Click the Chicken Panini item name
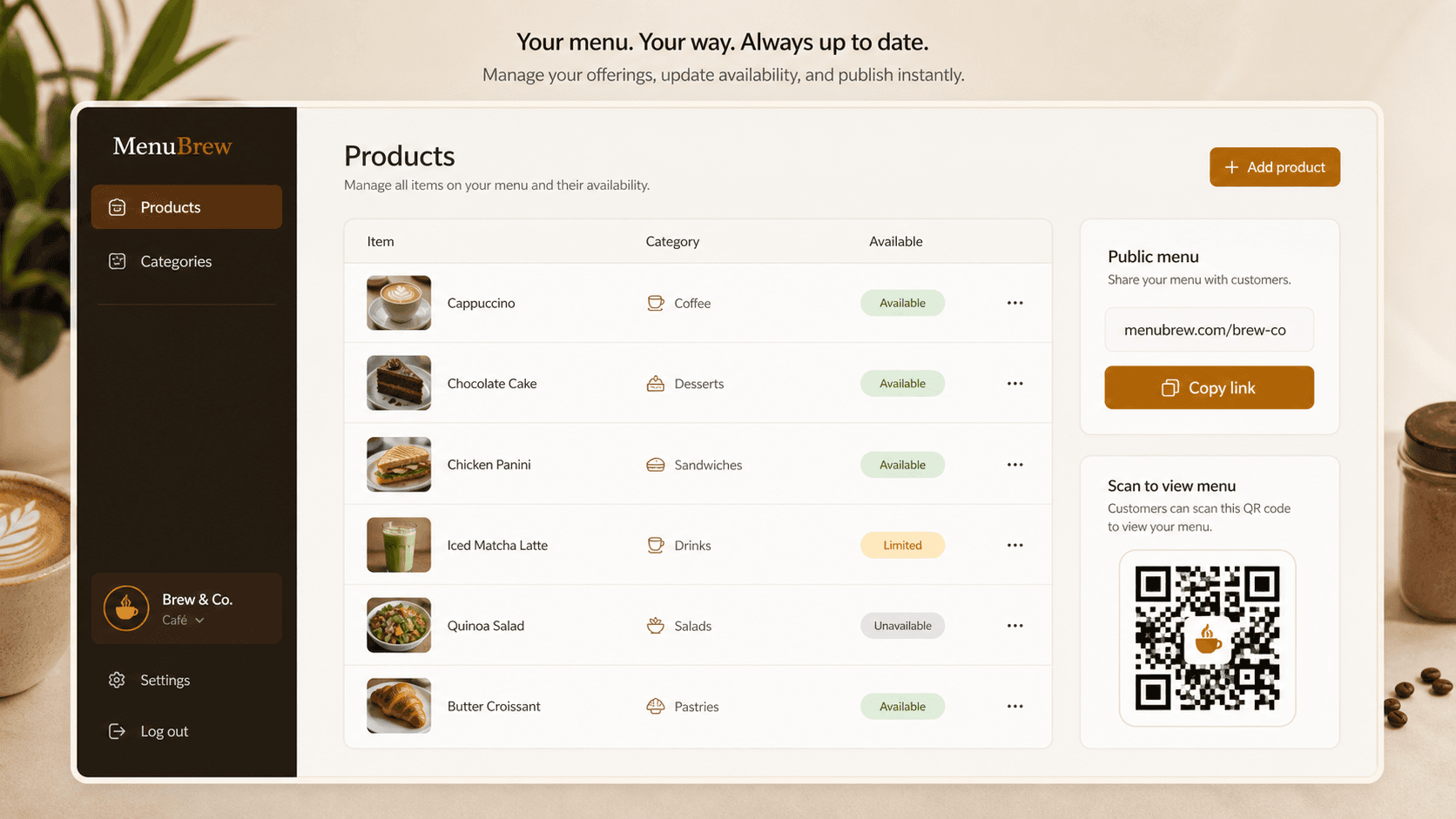The image size is (1456, 819). point(489,465)
